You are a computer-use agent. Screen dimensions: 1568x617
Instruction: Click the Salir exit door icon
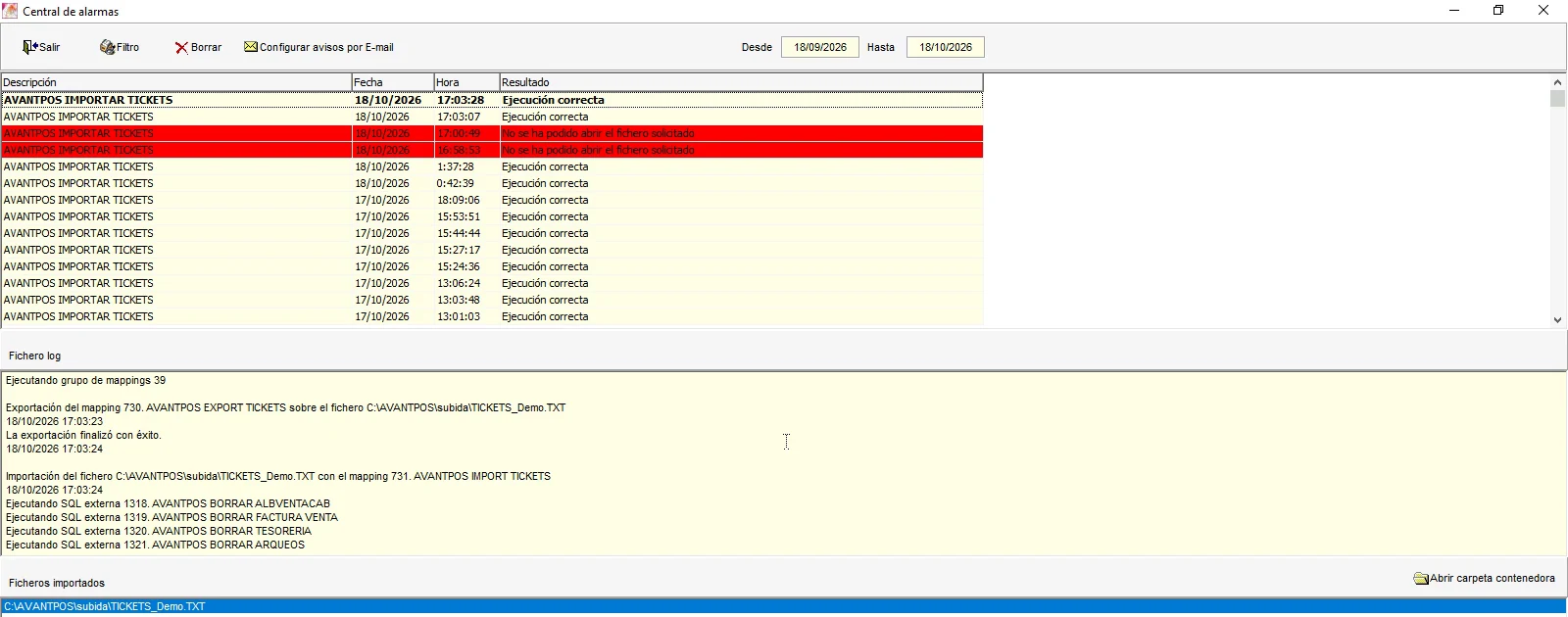[x=29, y=47]
